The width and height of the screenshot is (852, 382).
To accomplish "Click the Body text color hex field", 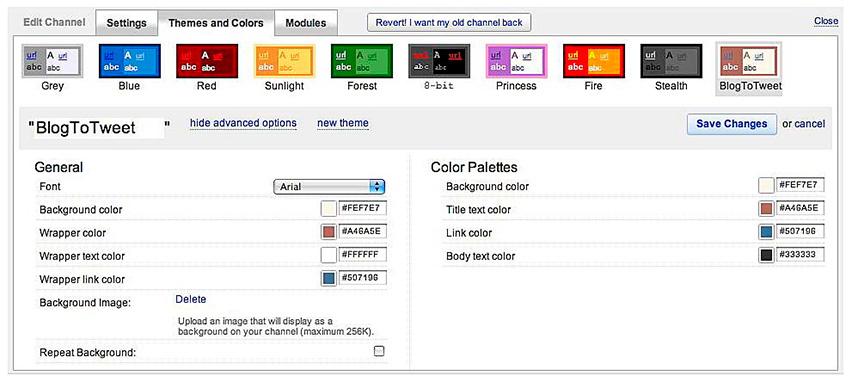I will tap(800, 255).
